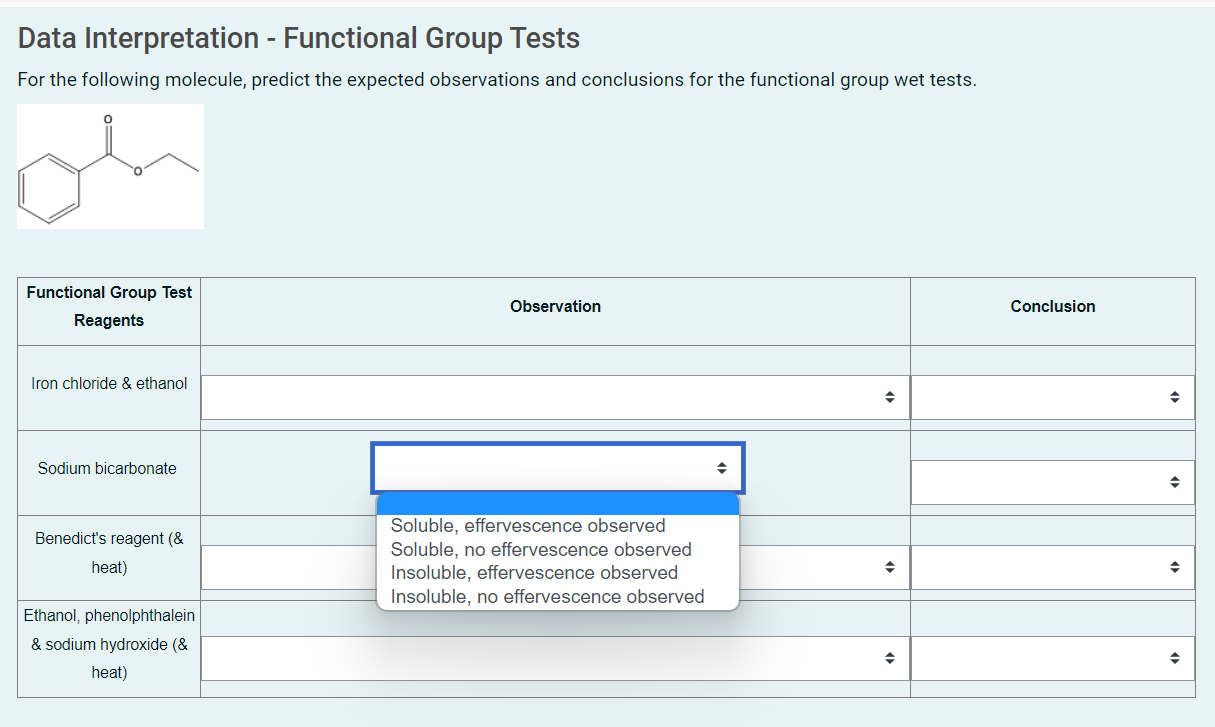Click the Observation column header

(555, 306)
